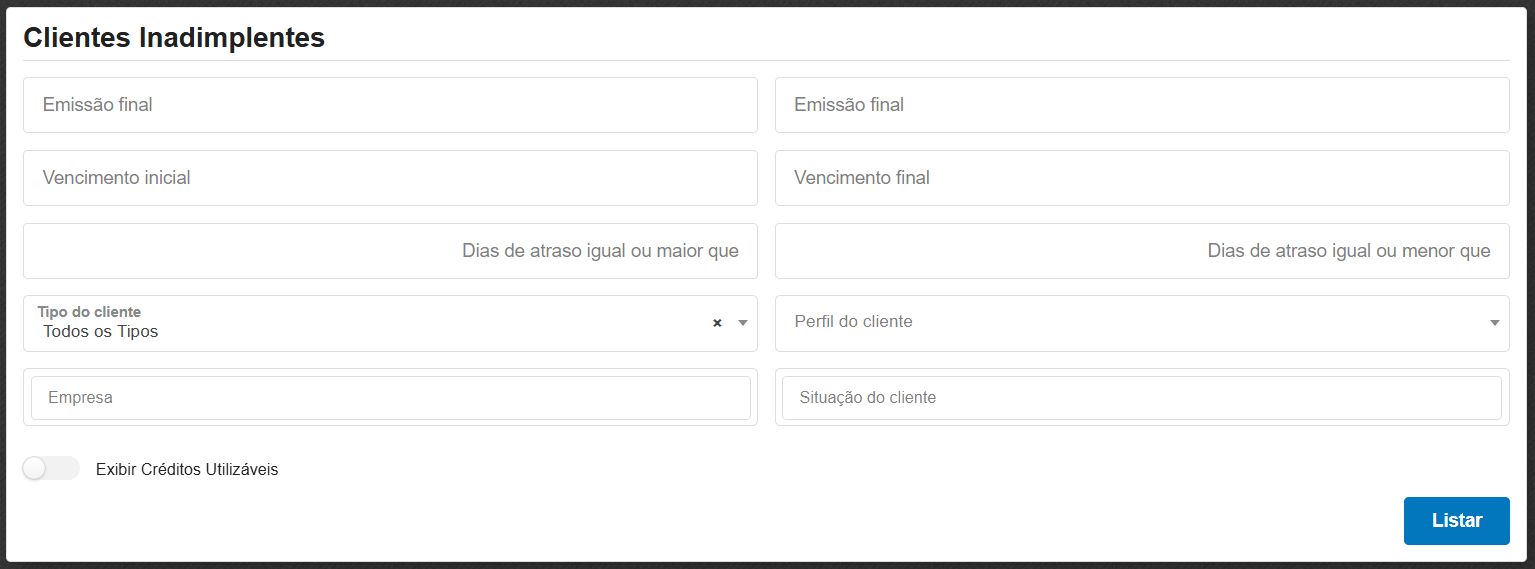1535x569 pixels.
Task: Expand the Perfil do cliente dropdown arrow
Action: point(1494,323)
